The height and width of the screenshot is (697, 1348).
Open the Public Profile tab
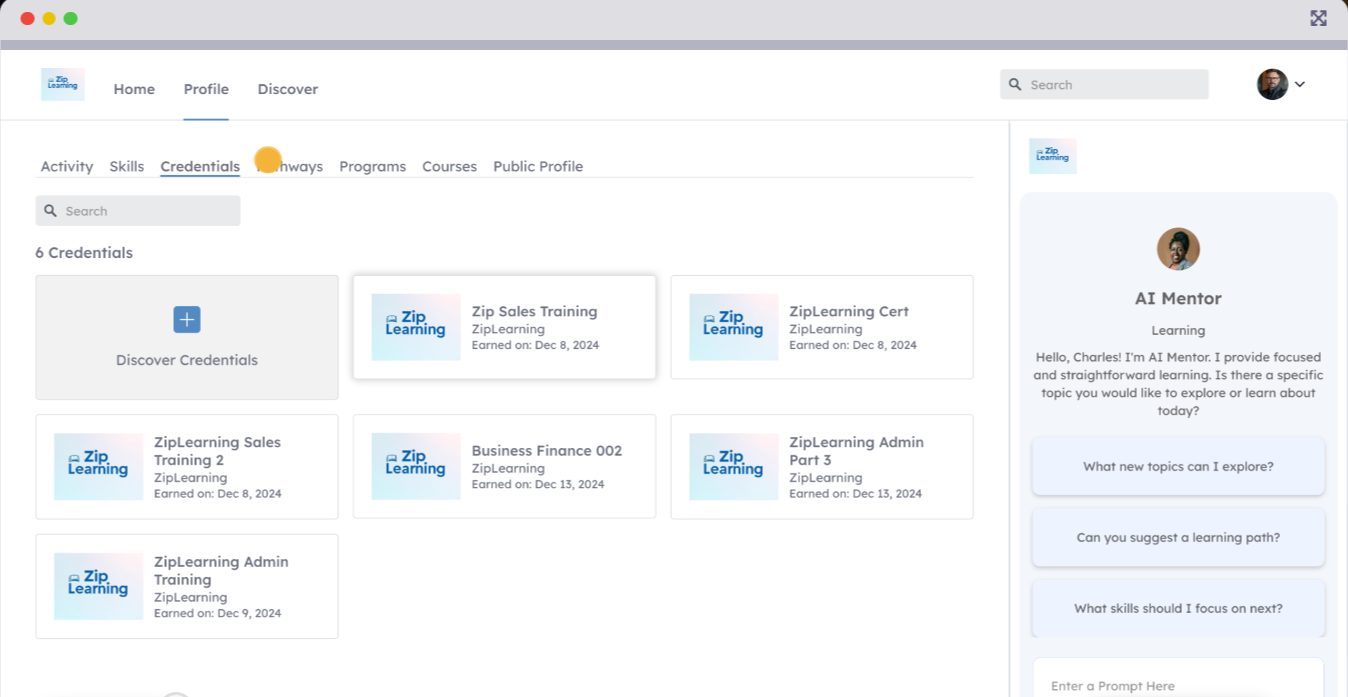point(538,166)
